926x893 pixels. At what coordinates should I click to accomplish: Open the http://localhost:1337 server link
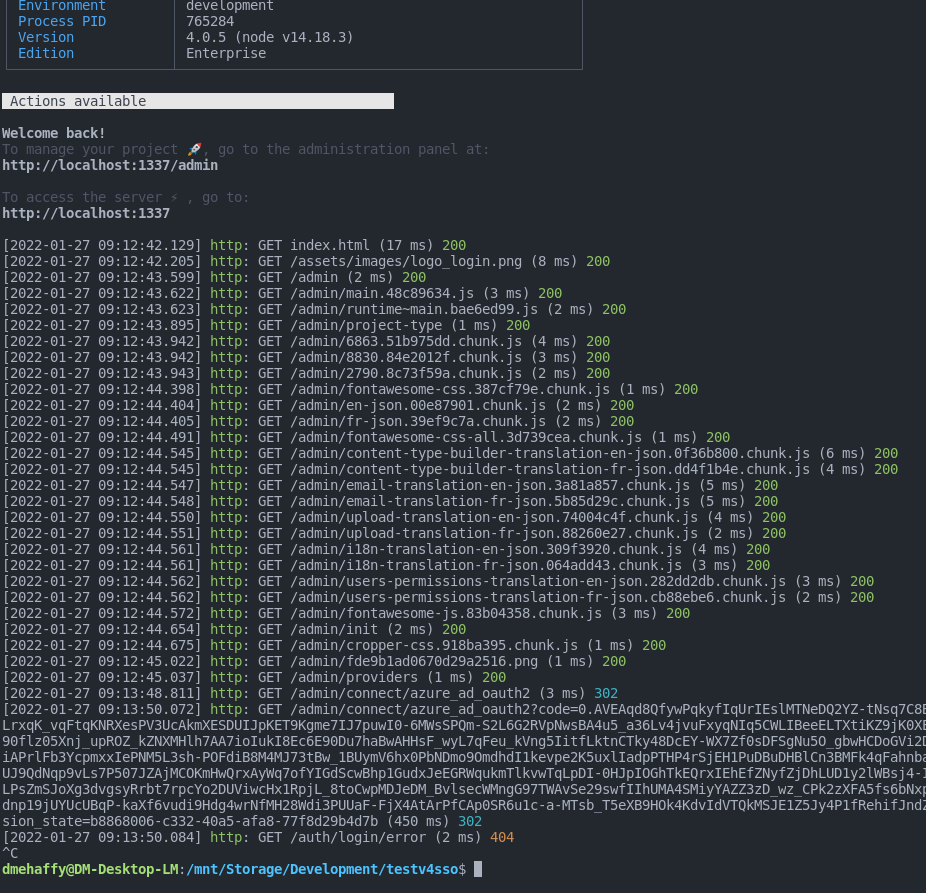[86, 213]
